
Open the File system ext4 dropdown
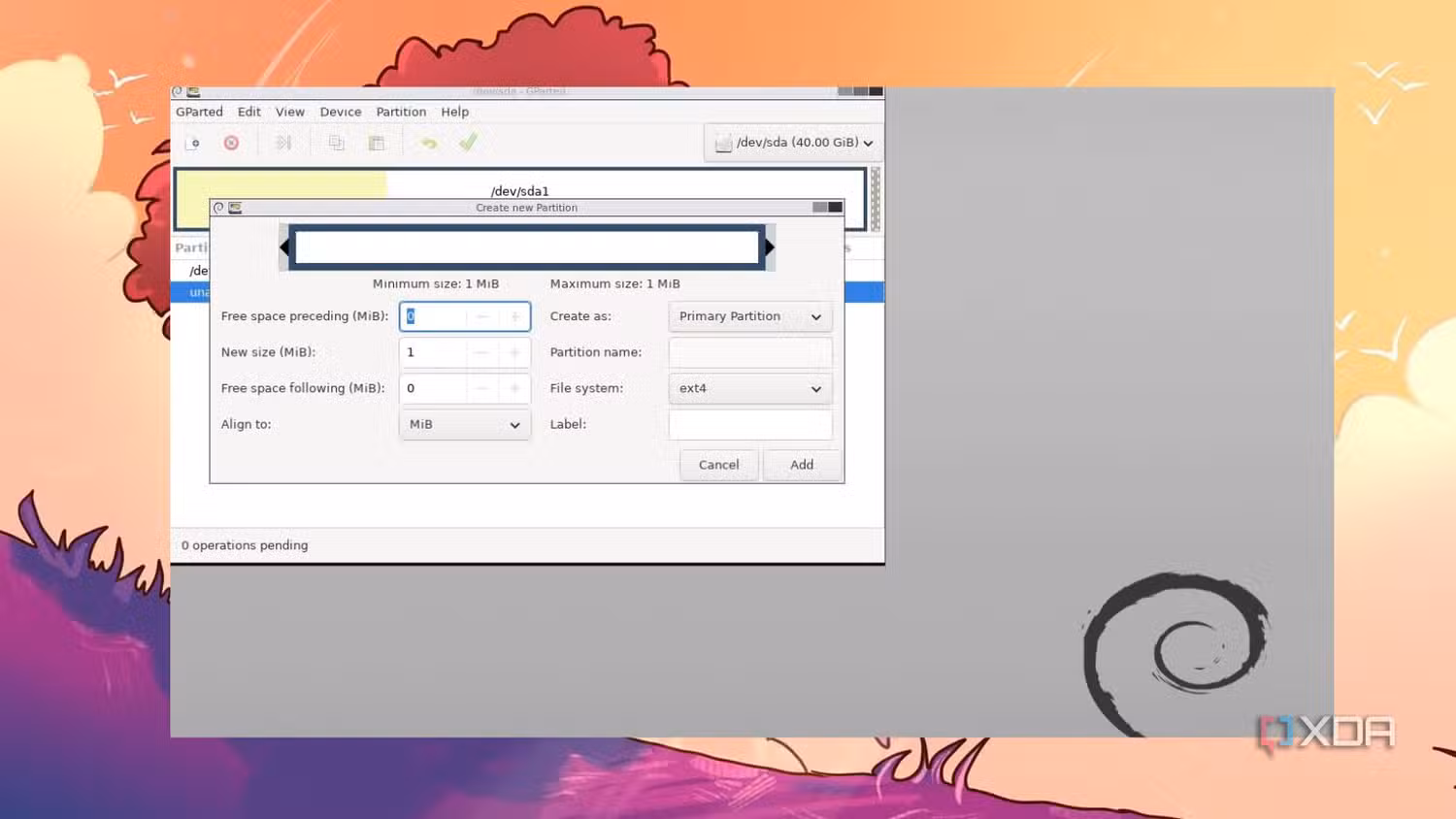pos(750,388)
